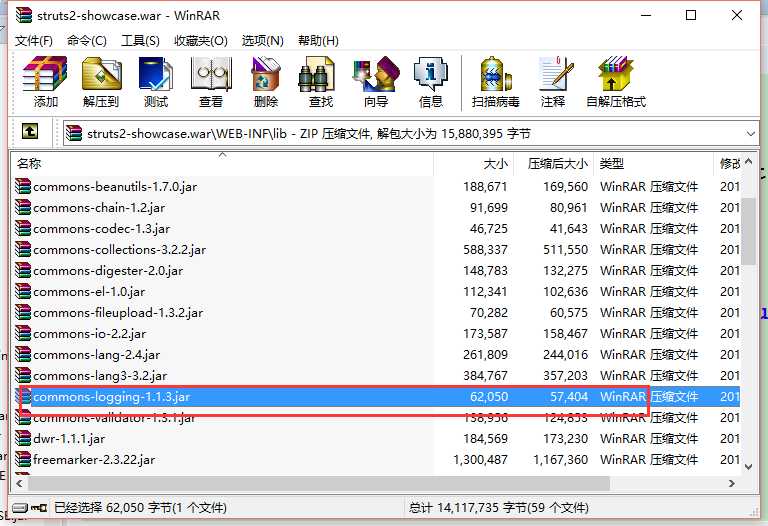The width and height of the screenshot is (768, 526).
Task: Click status text 已经选择 62,050 字节
Action: click(x=113, y=508)
